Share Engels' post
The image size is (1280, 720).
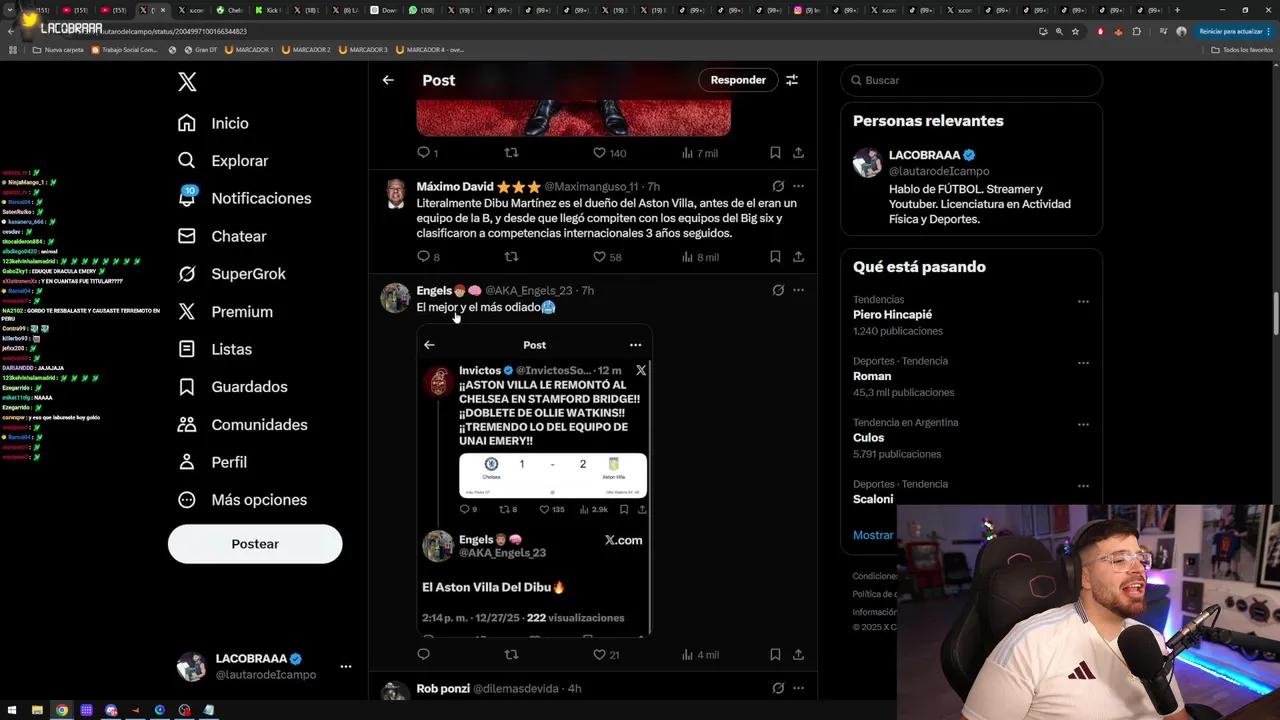[x=798, y=655]
